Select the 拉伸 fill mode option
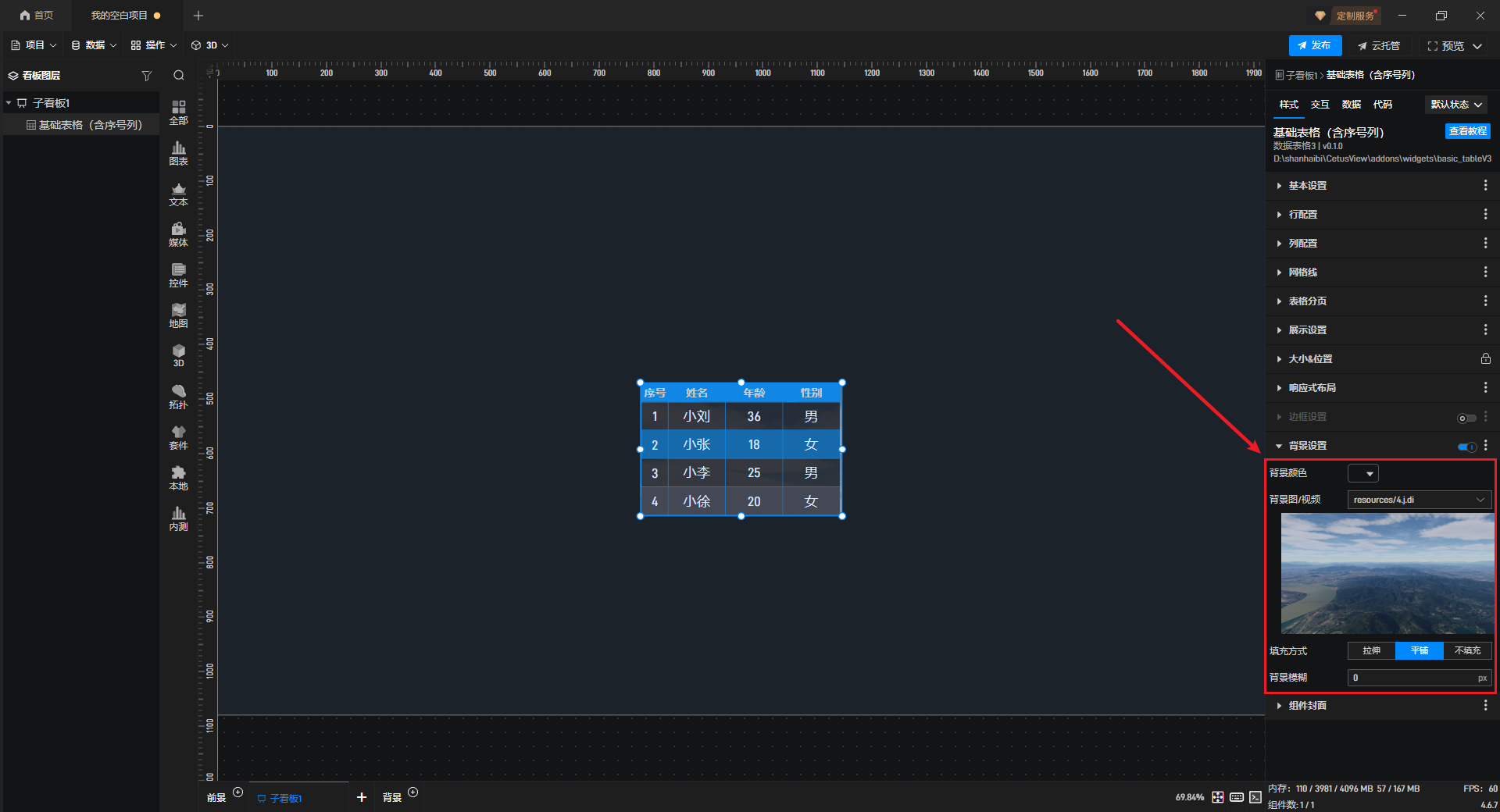The width and height of the screenshot is (1500, 812). point(1371,651)
